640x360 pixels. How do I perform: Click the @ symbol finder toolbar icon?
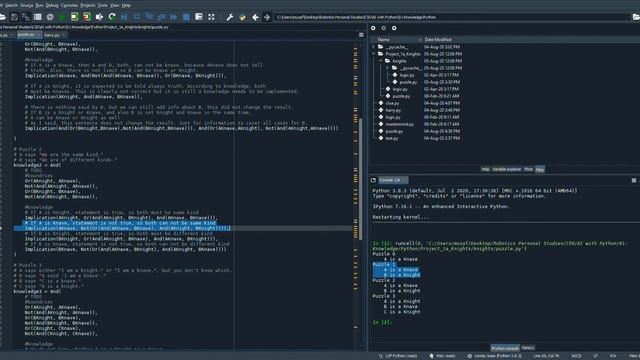[50, 17]
